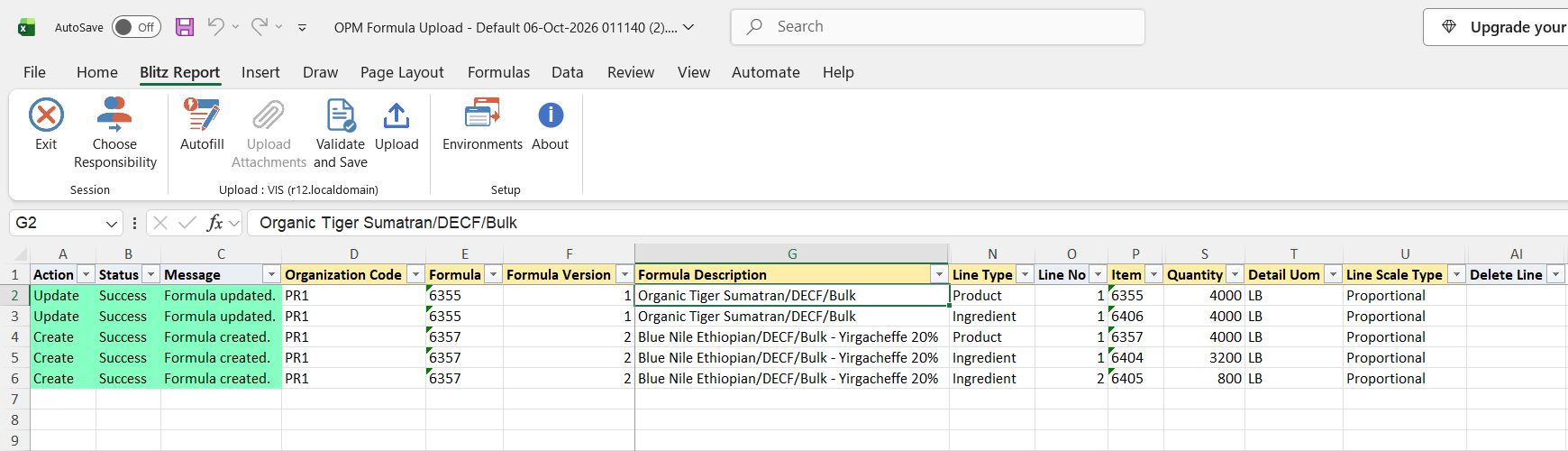Open the Quantity filter dropdown

click(1235, 274)
